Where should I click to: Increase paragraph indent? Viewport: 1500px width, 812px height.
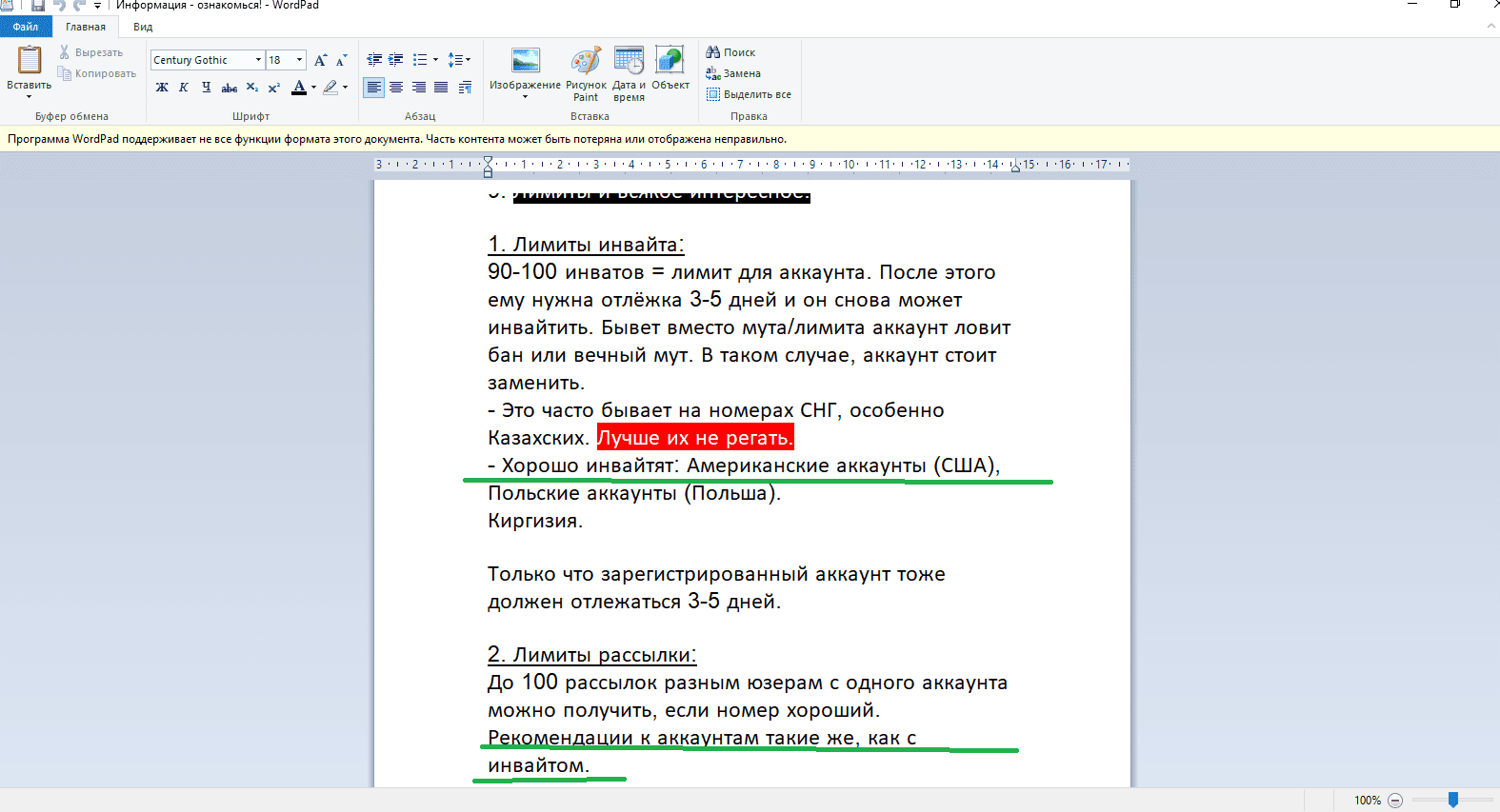395,60
